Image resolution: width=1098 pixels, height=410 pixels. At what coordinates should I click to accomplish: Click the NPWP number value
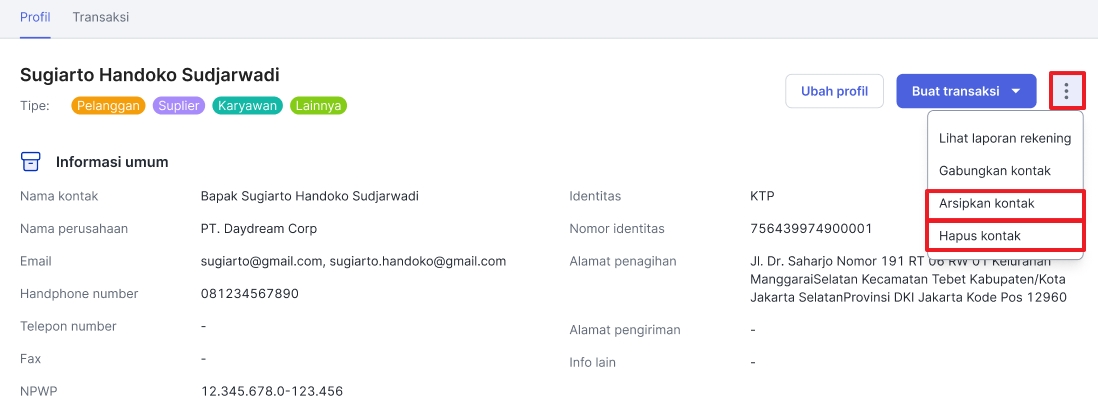(x=272, y=391)
